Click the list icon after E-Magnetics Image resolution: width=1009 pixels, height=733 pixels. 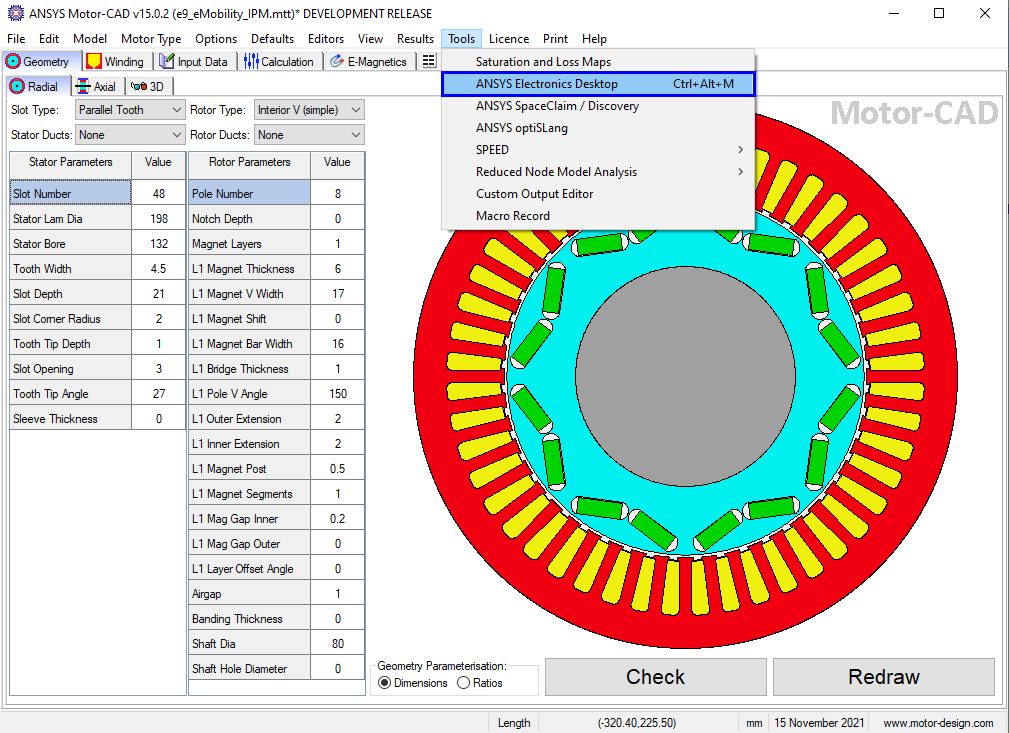[x=429, y=61]
